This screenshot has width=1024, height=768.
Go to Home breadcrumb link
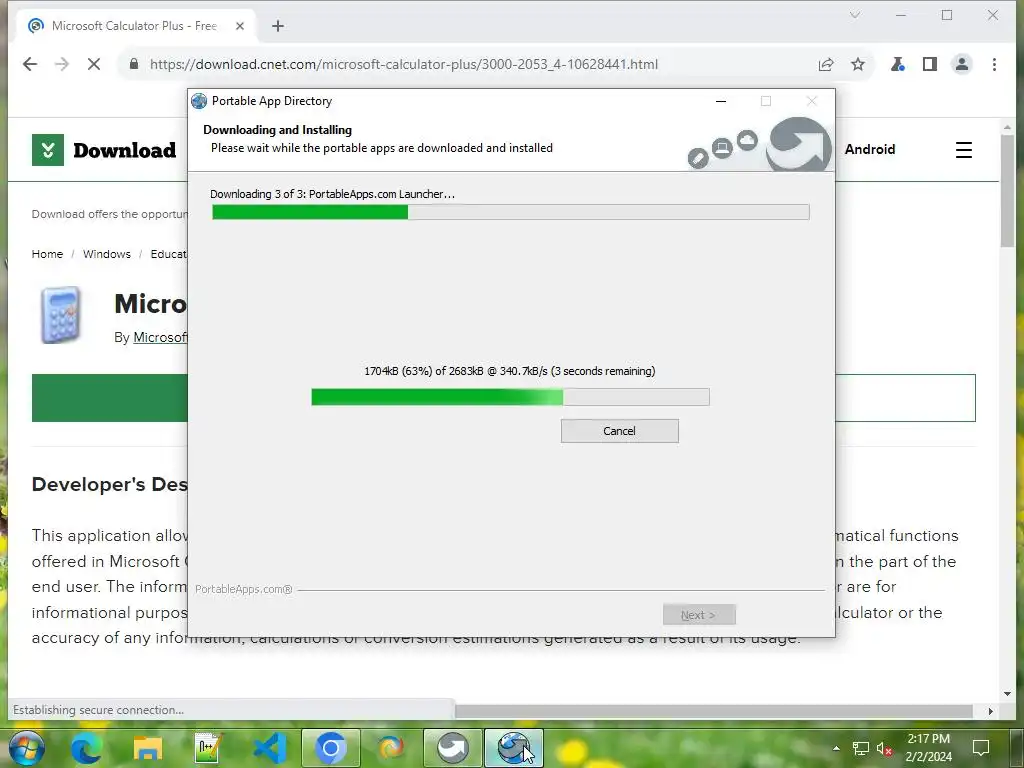pyautogui.click(x=48, y=254)
